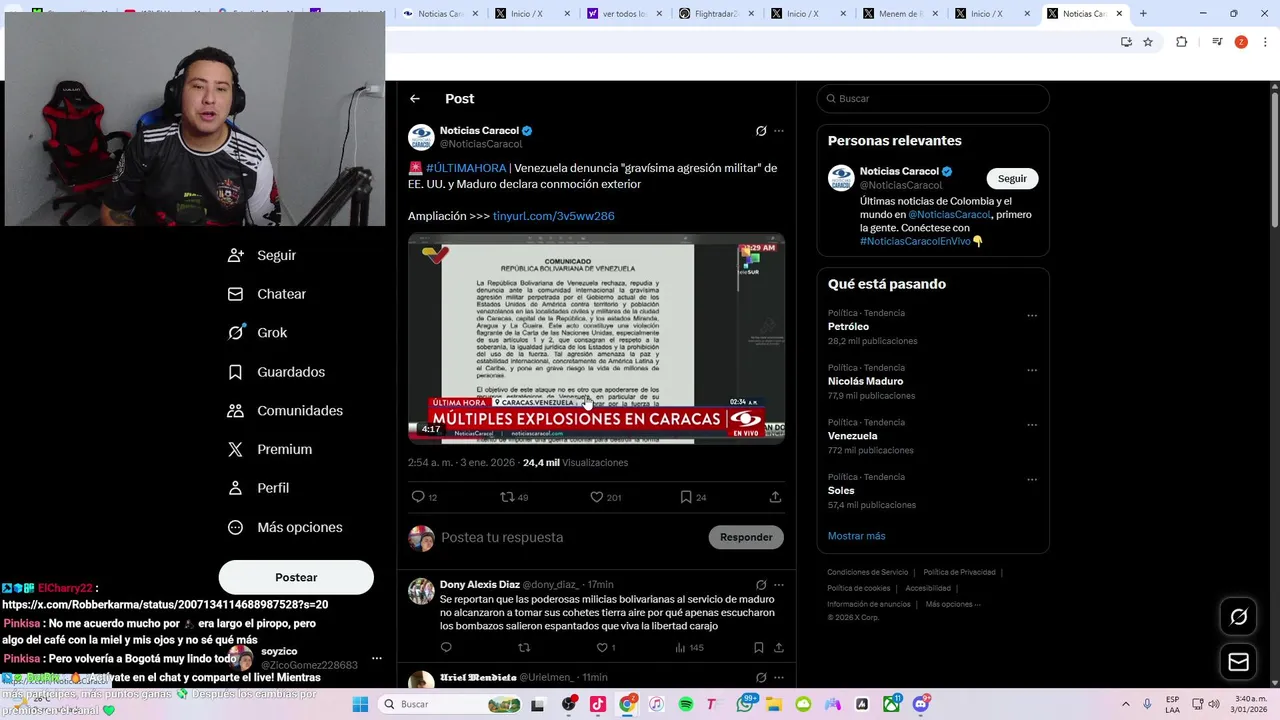Click Mostrar más under trends
1280x720 pixels.
click(856, 536)
